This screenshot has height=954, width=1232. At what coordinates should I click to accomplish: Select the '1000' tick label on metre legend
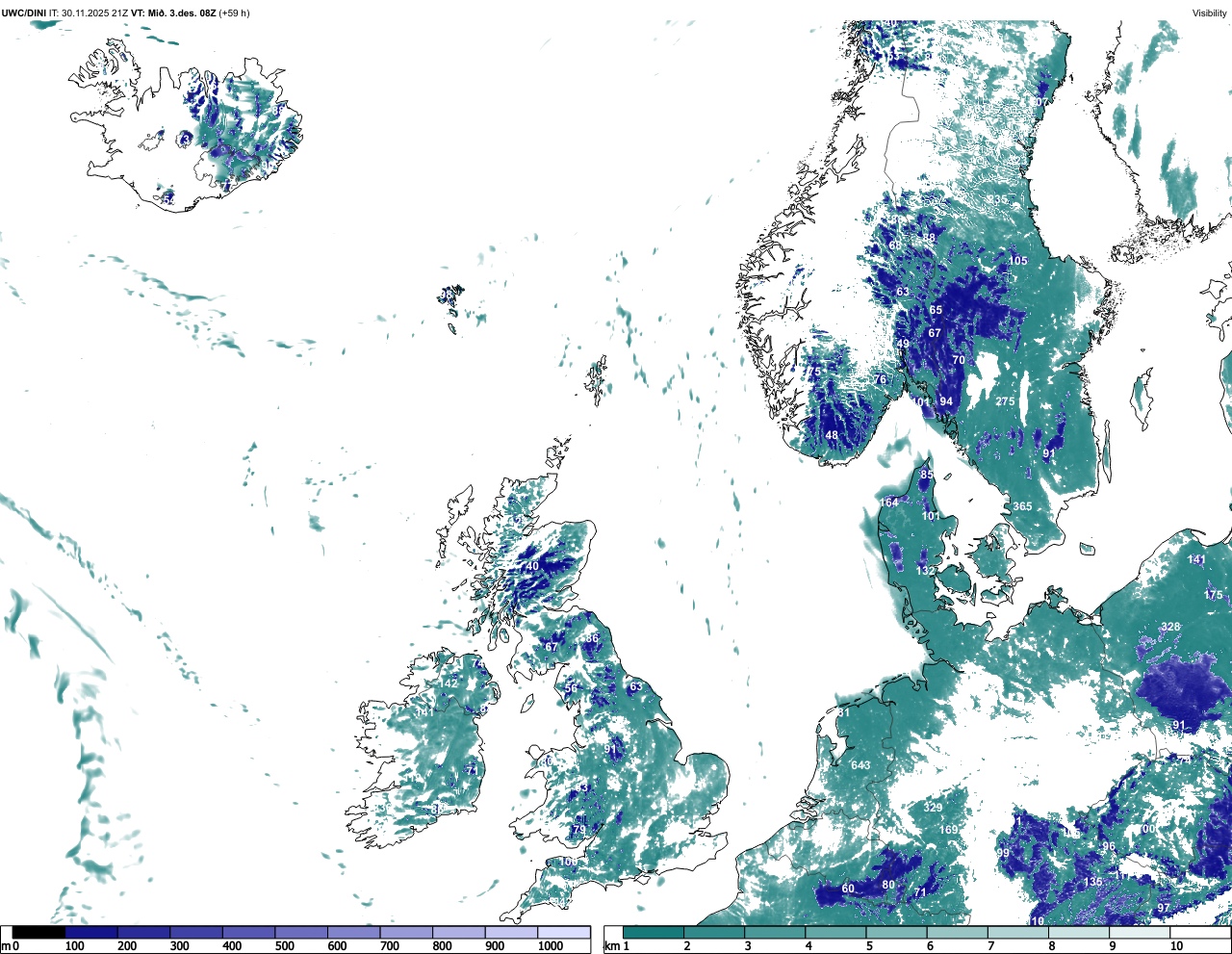[551, 946]
